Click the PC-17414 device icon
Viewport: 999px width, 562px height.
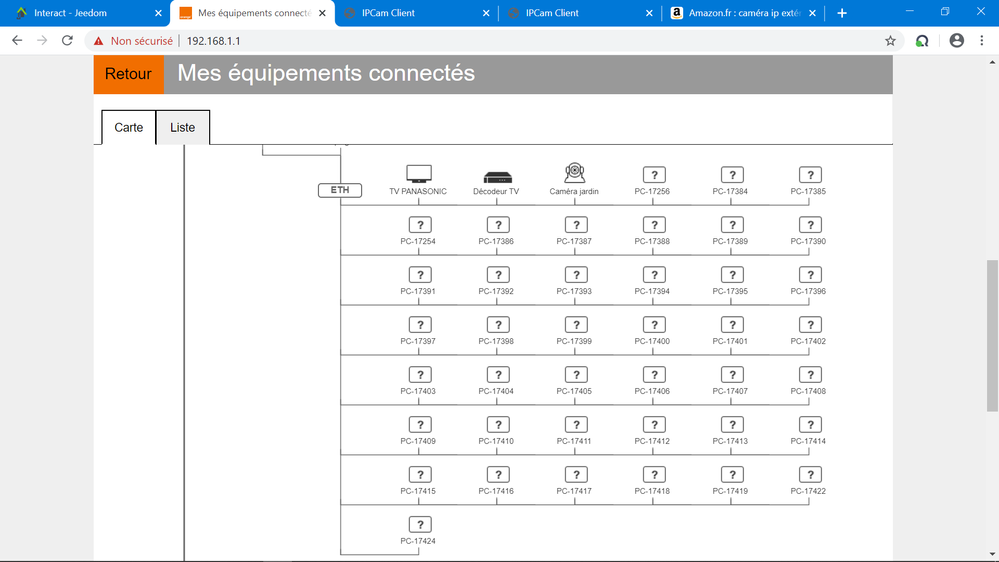[810, 424]
